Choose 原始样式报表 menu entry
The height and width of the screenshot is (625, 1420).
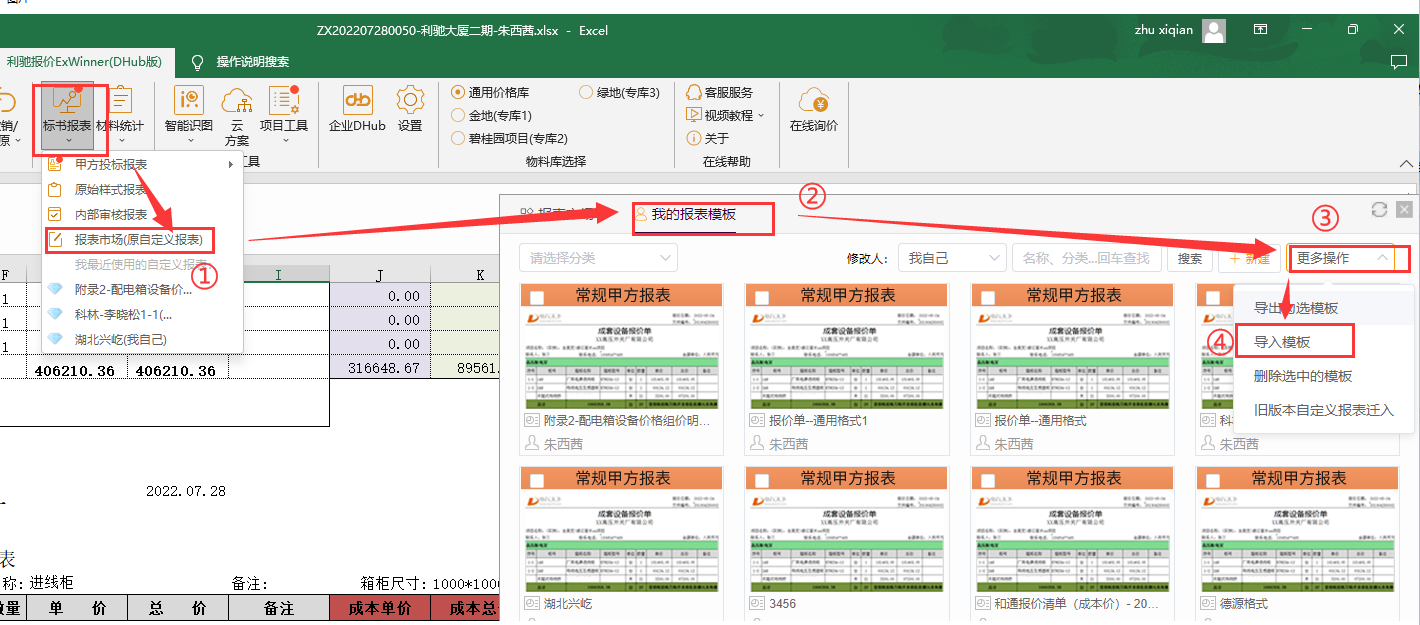(x=110, y=189)
